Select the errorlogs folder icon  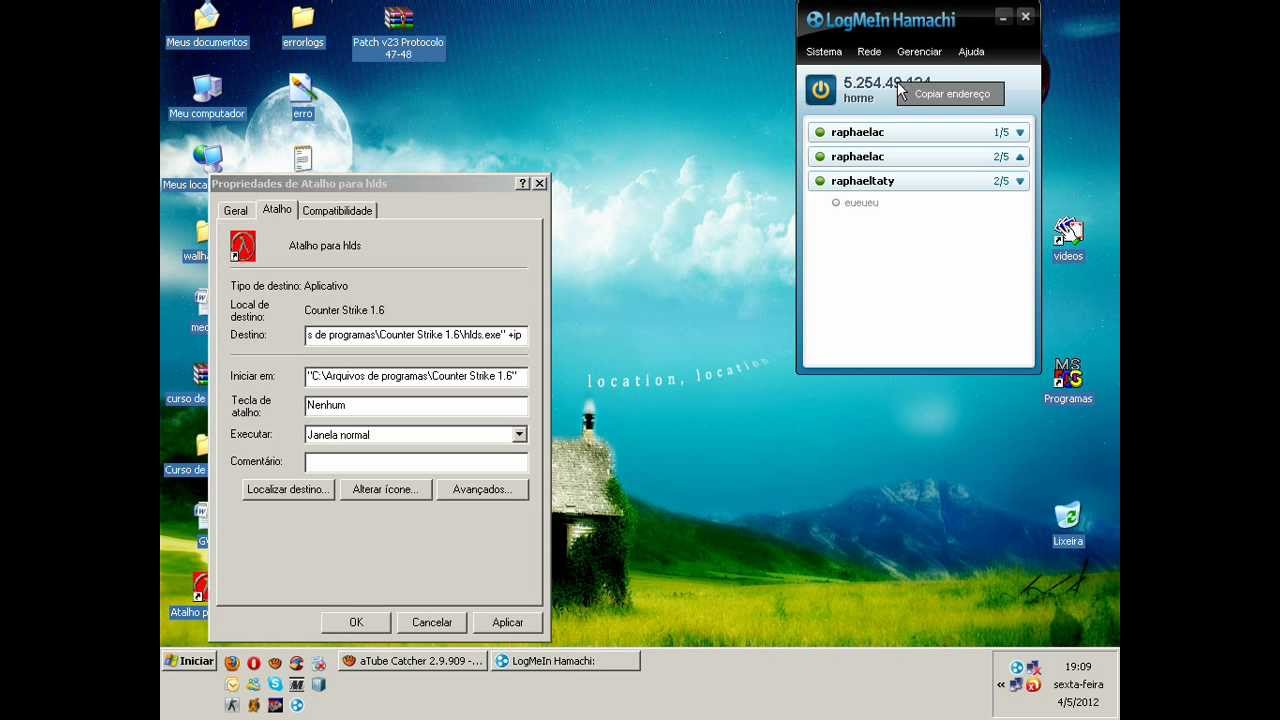(303, 26)
